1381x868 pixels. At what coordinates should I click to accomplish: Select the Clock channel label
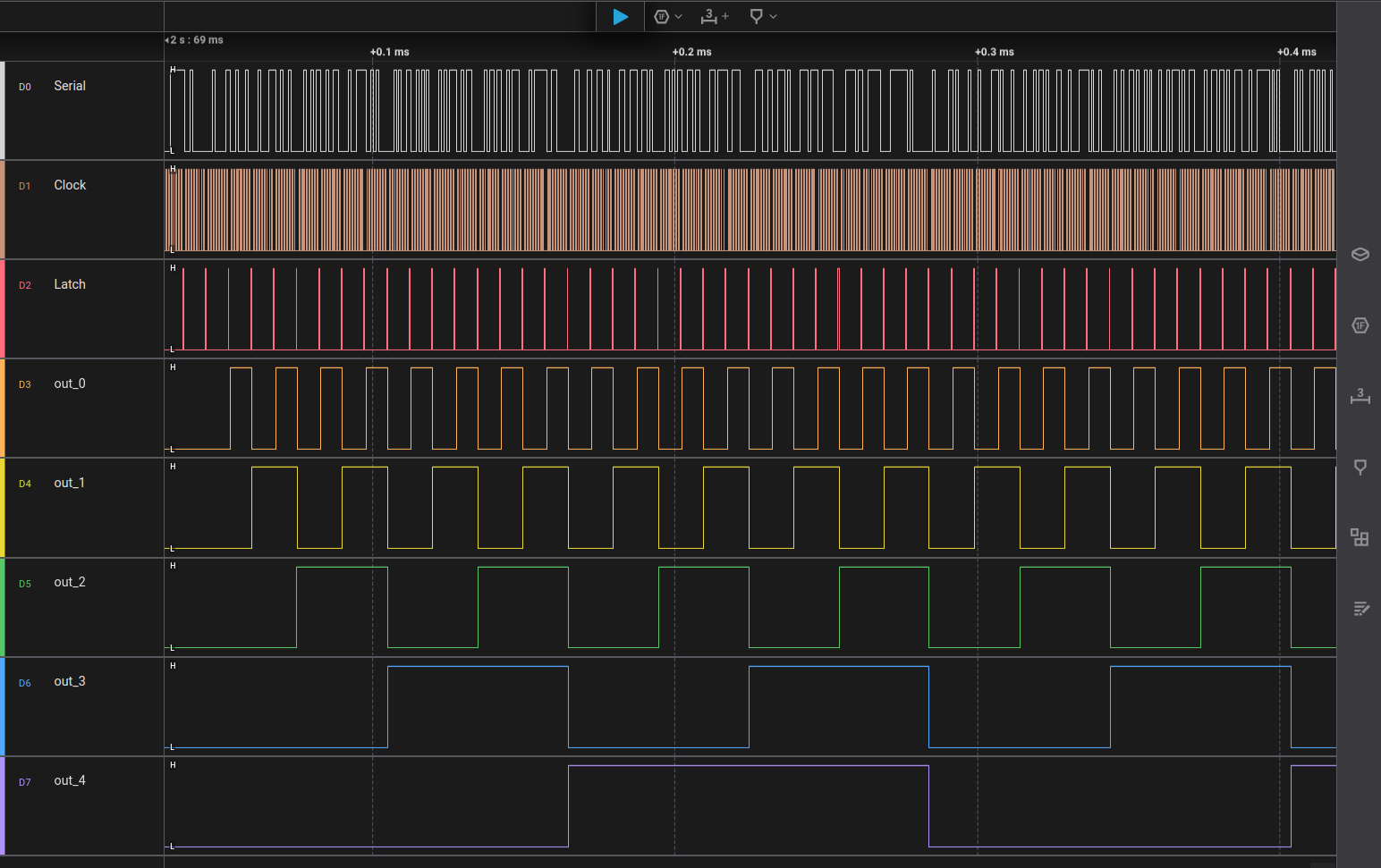(x=70, y=185)
